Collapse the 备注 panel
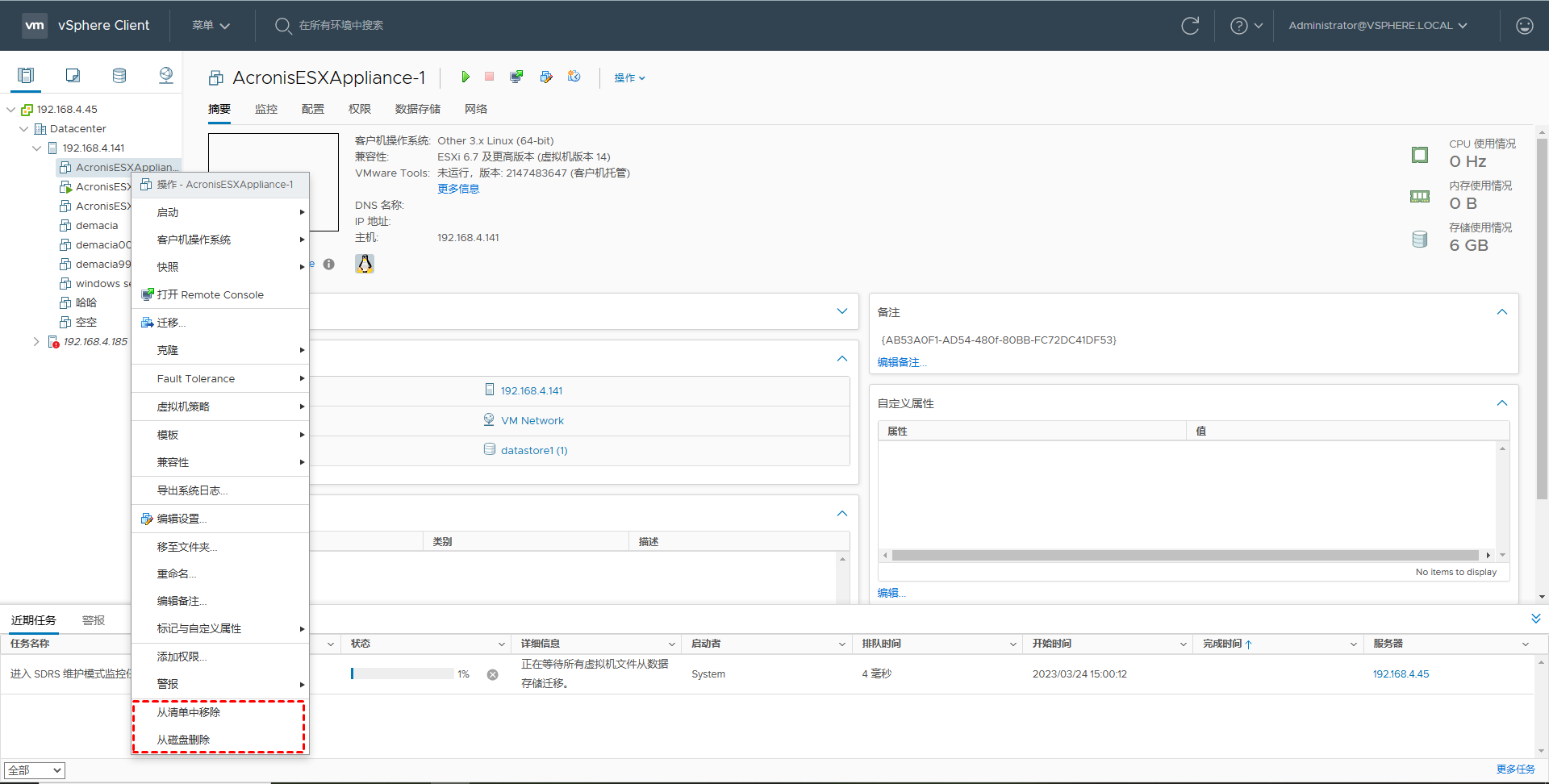 pos(1502,312)
